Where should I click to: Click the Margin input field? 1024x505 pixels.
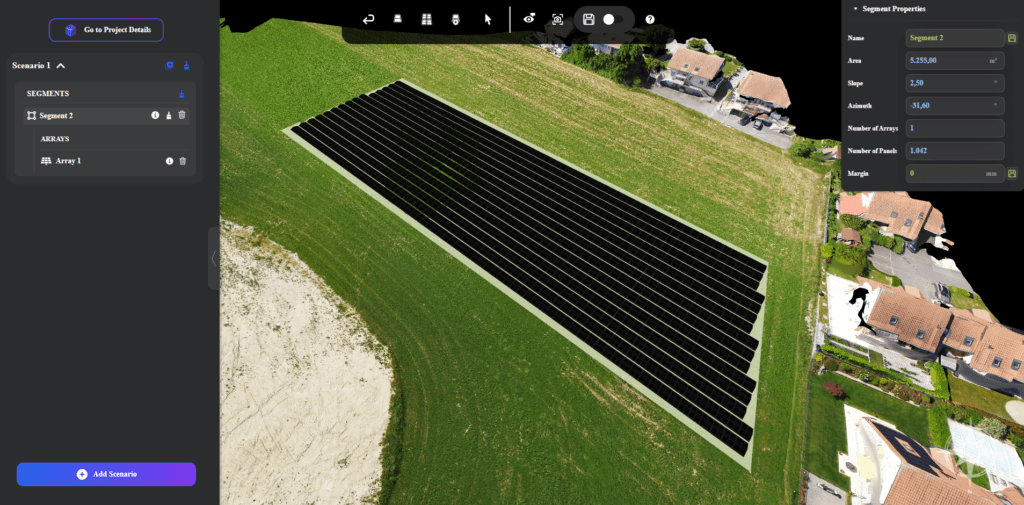point(955,174)
